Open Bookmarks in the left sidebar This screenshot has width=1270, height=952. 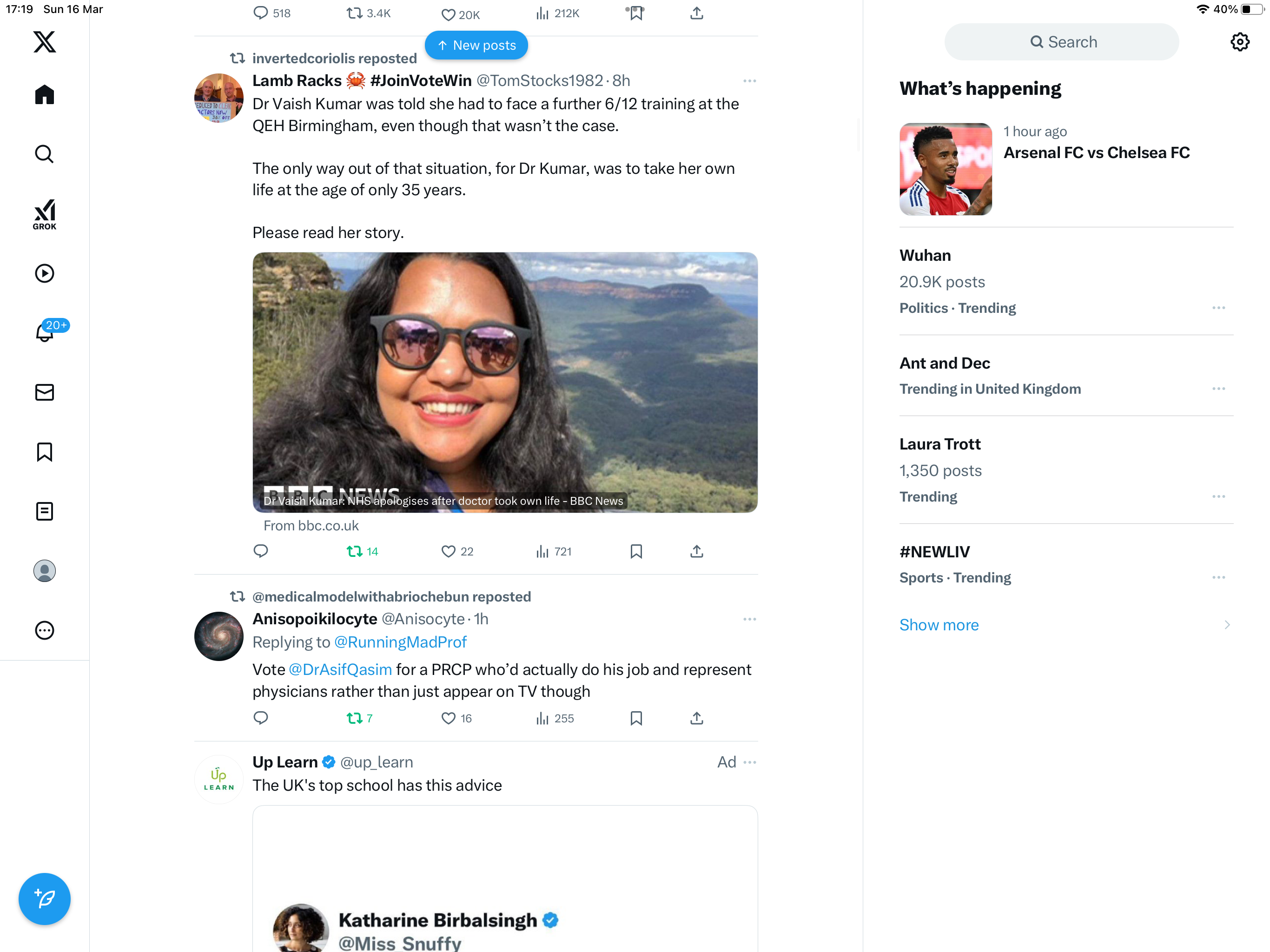pyautogui.click(x=44, y=452)
